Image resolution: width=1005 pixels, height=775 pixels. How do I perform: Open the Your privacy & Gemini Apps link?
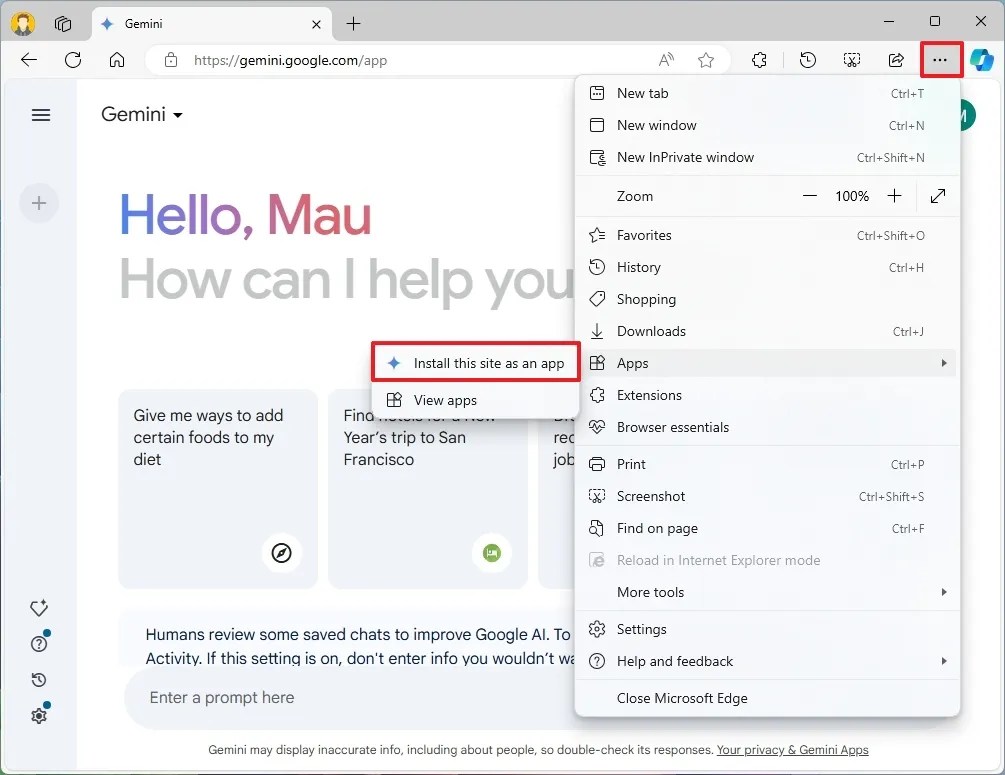(x=793, y=750)
